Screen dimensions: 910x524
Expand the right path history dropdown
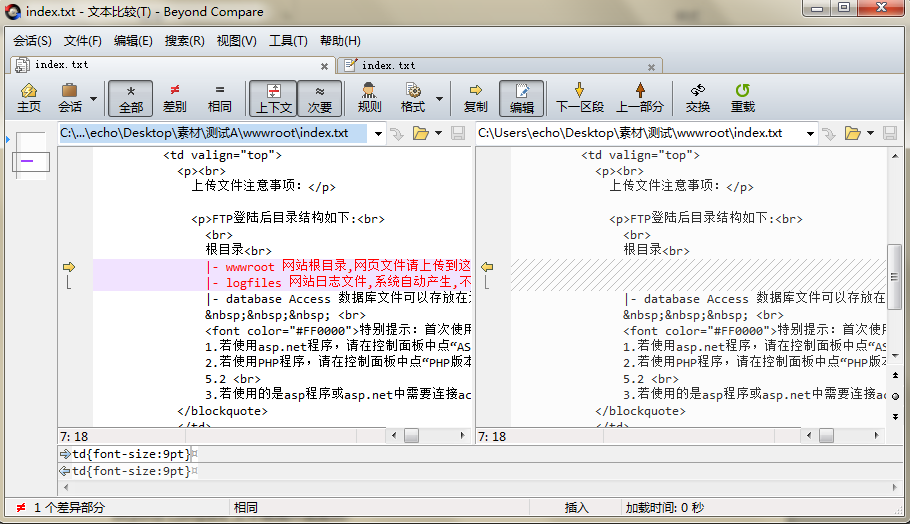[x=810, y=133]
